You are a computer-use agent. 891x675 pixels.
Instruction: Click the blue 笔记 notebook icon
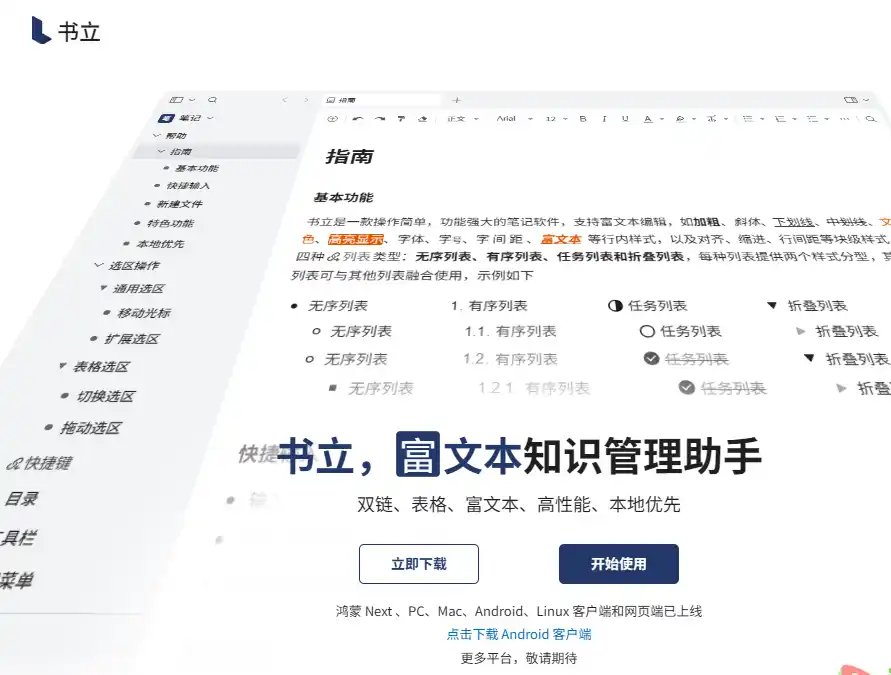coord(166,118)
